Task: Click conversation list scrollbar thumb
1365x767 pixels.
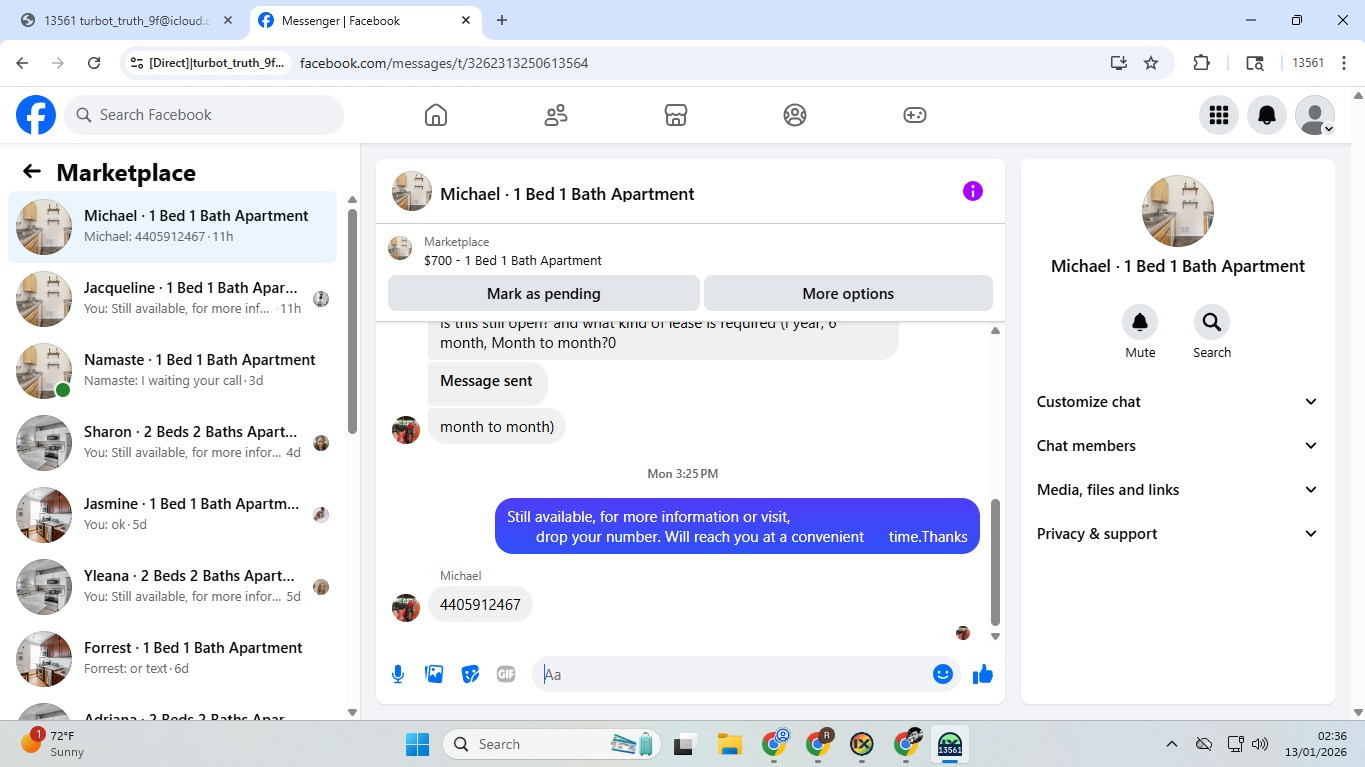Action: (x=352, y=320)
